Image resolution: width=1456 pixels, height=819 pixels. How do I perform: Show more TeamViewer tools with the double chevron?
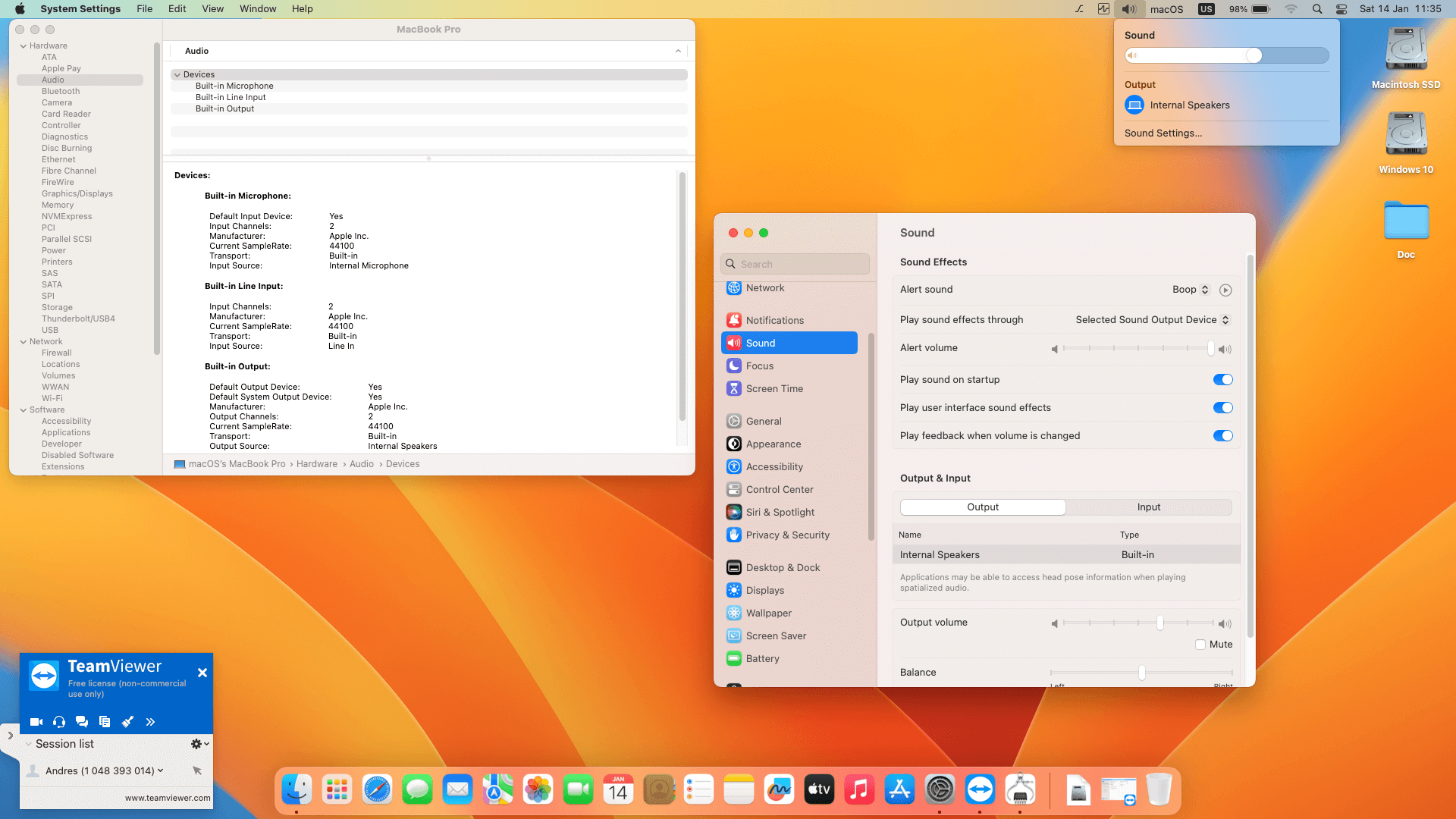pyautogui.click(x=150, y=722)
